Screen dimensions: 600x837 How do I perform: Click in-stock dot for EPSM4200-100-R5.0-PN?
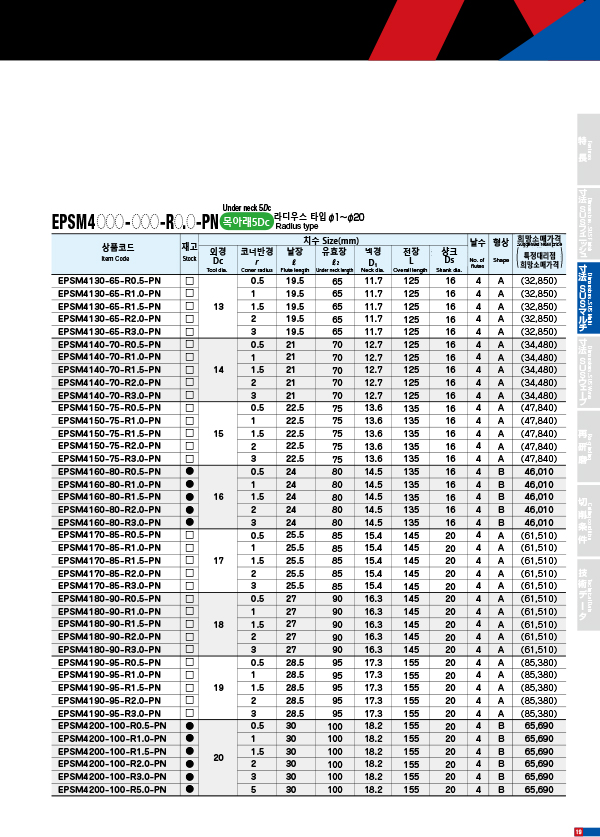tap(190, 789)
